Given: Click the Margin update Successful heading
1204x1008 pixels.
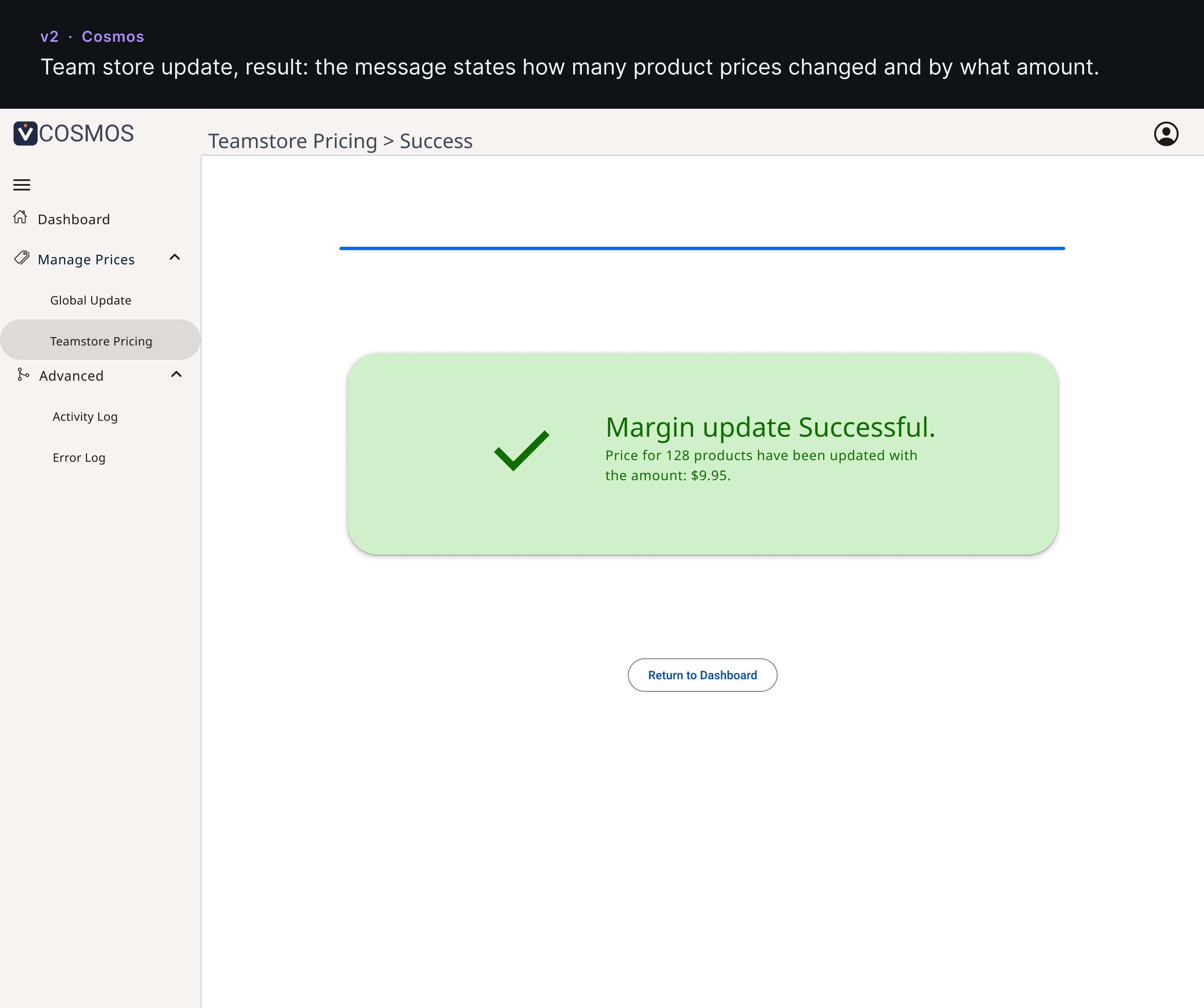Looking at the screenshot, I should [x=770, y=427].
